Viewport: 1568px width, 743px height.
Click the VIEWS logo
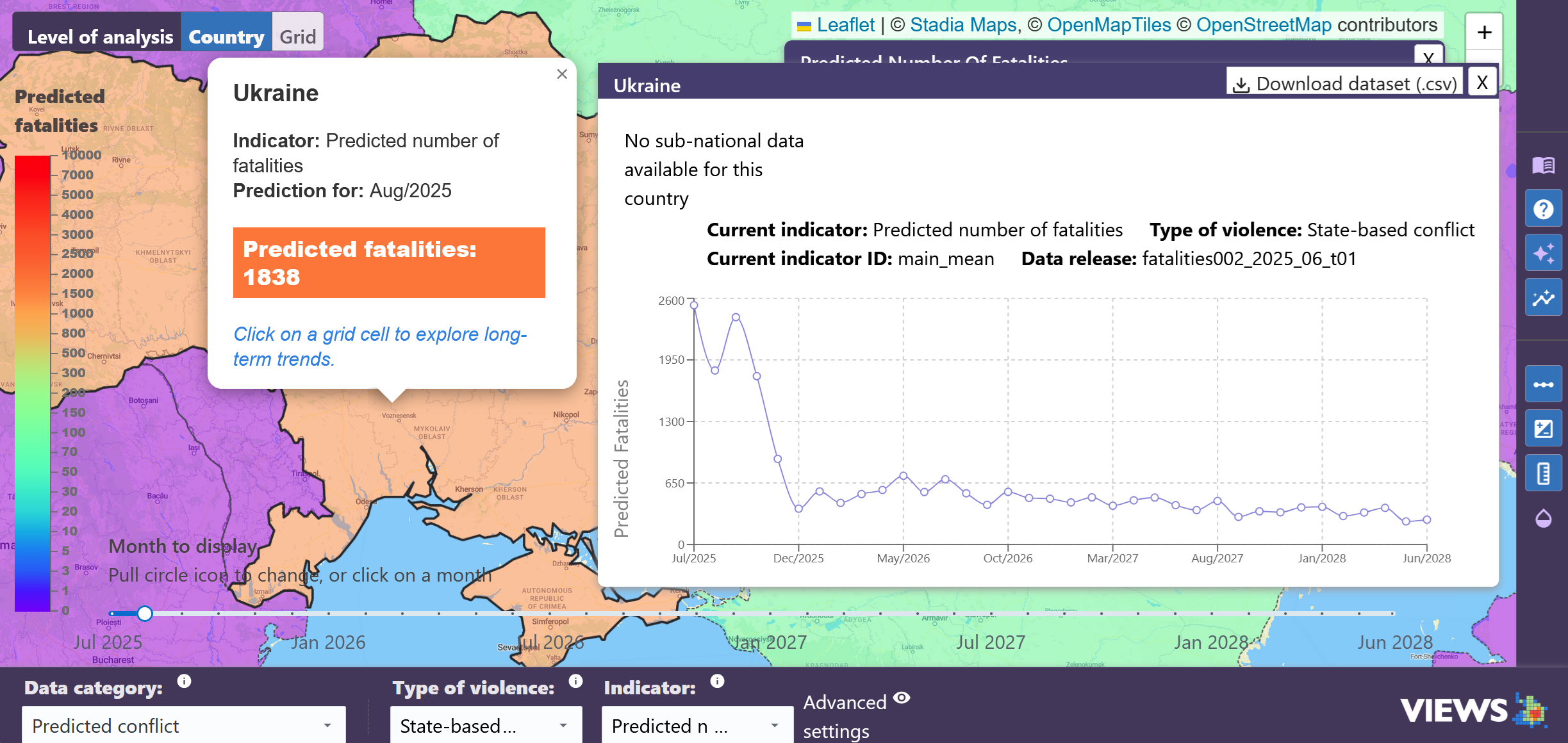1474,710
